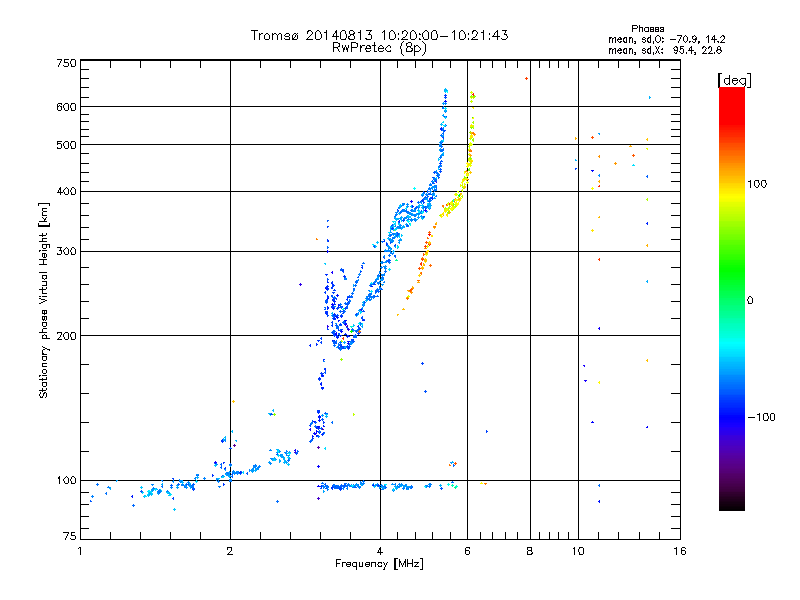Click the y-axis label '200'
The height and width of the screenshot is (600, 800).
[66, 336]
